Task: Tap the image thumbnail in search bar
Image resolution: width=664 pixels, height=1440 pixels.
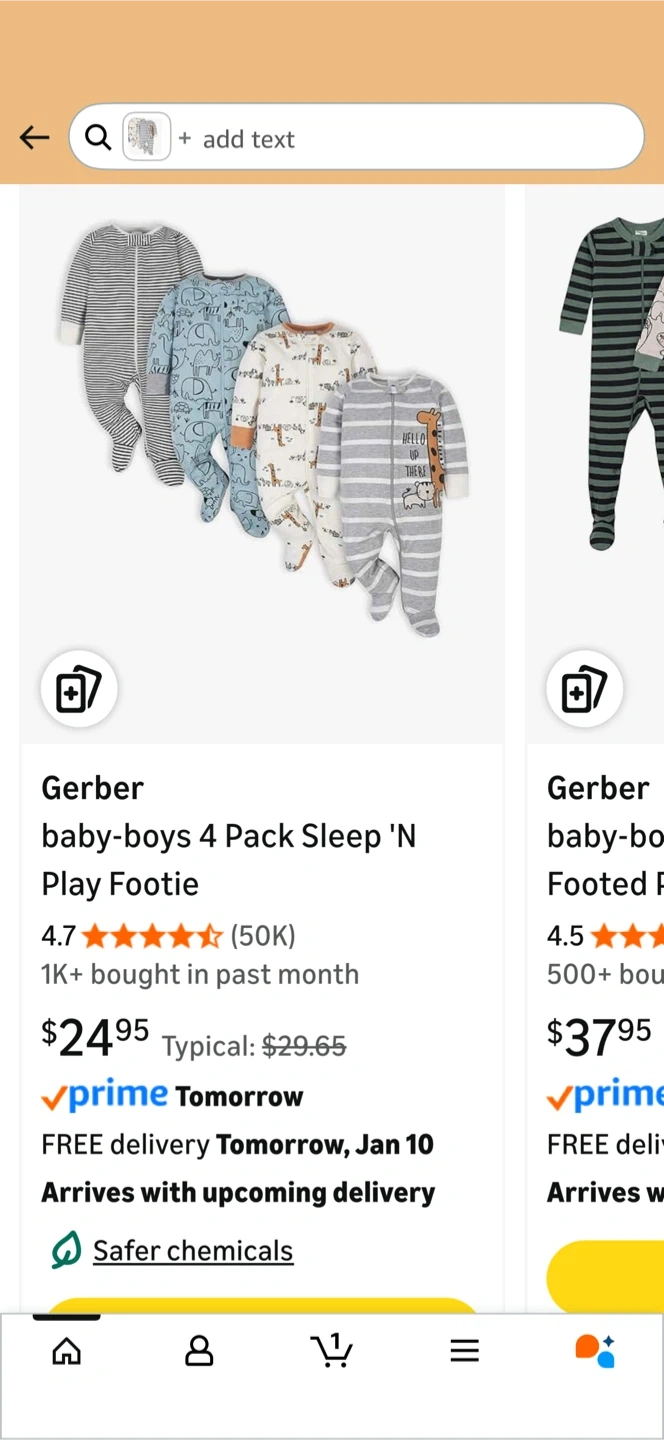Action: pos(146,138)
